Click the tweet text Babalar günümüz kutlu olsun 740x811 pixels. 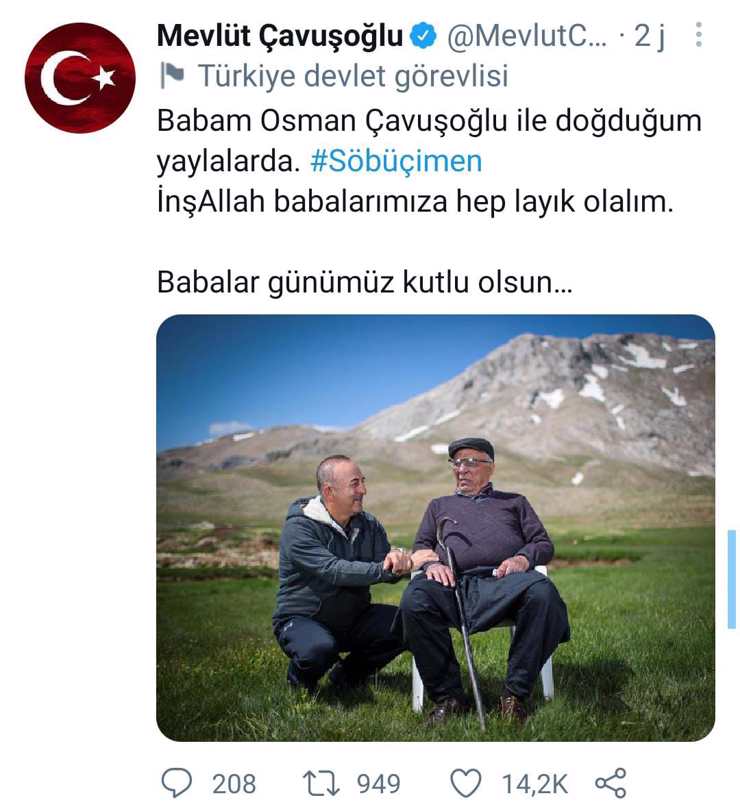coord(365,282)
